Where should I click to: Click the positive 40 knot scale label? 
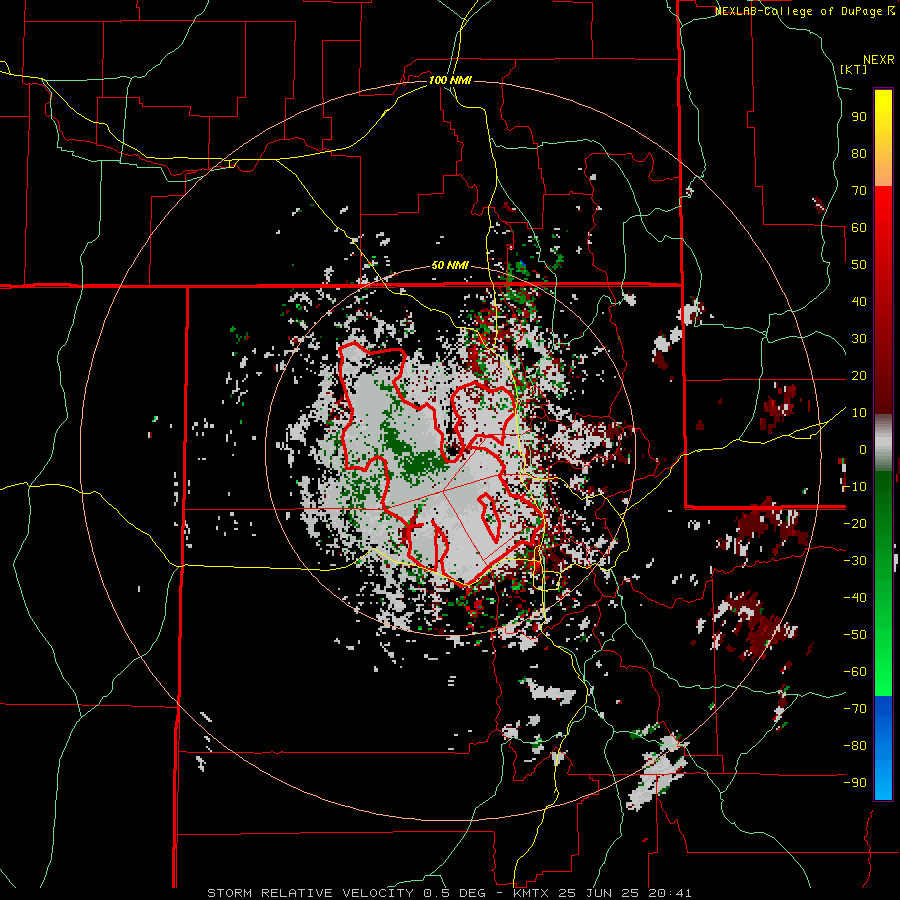point(859,302)
